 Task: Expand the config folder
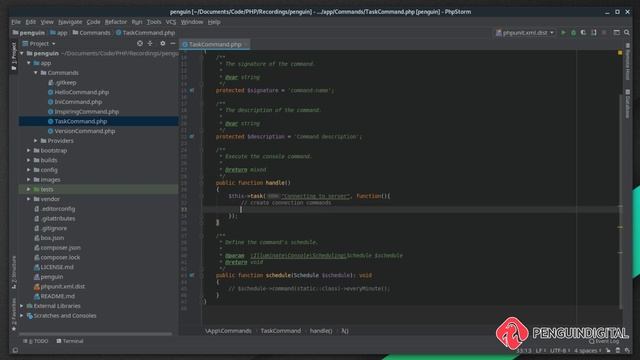(29, 170)
